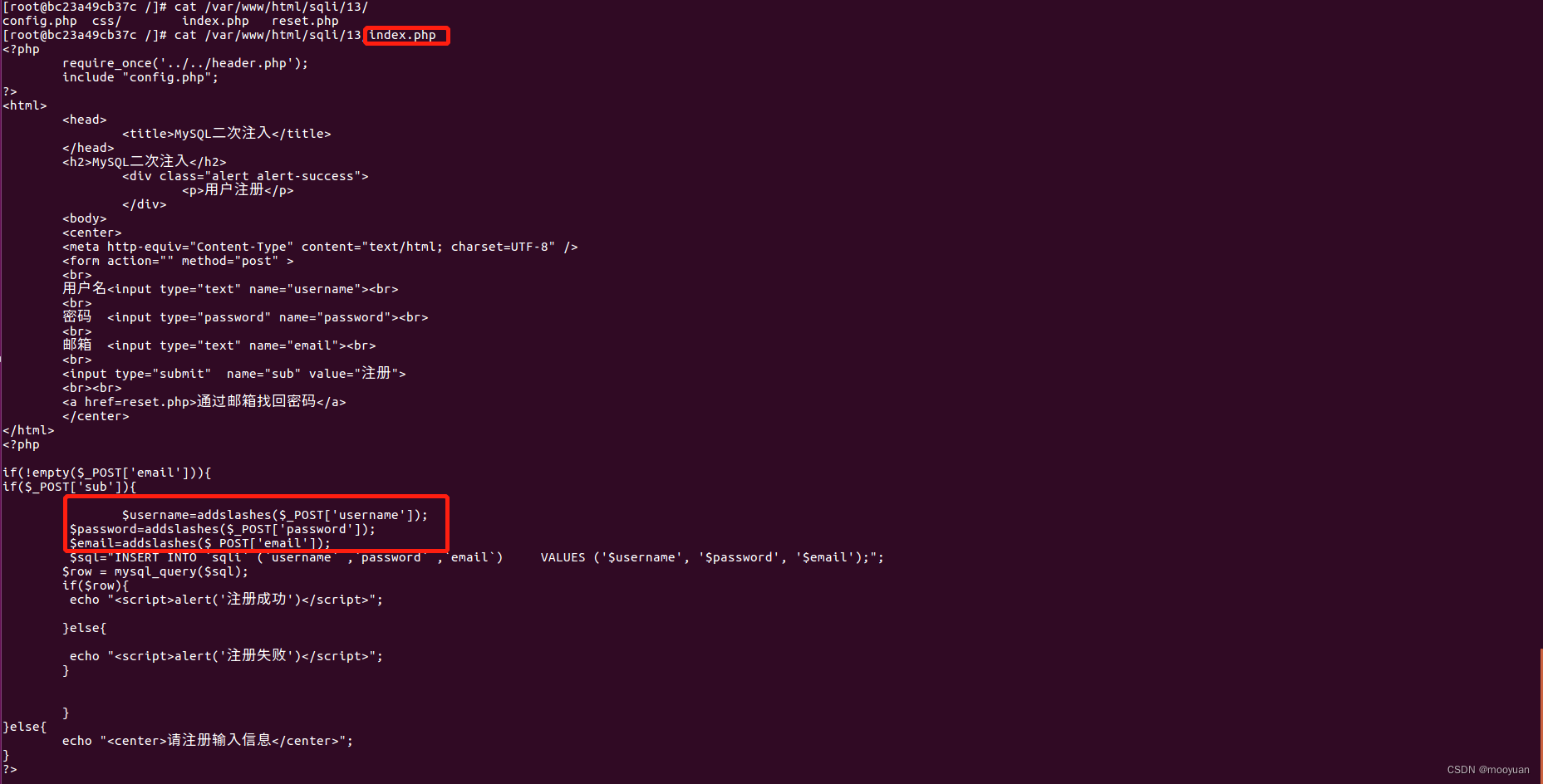The image size is (1543, 784).
Task: Click the echo alert('注册失败') line
Action: coord(227,656)
